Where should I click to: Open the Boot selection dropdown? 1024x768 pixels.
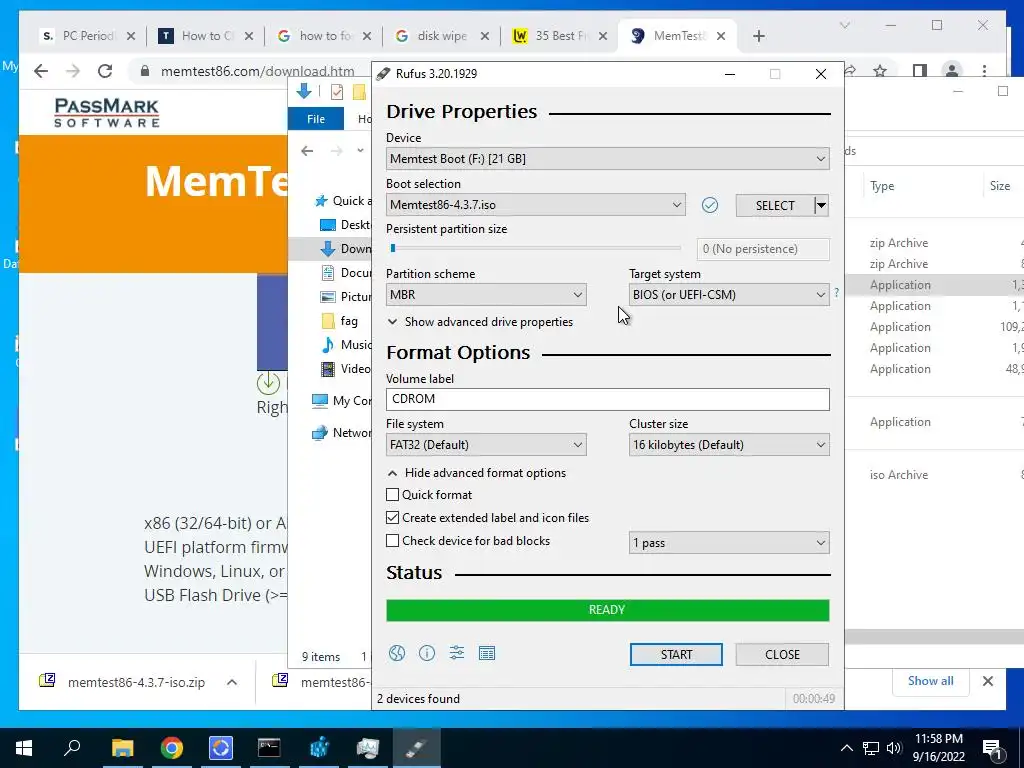click(x=536, y=205)
